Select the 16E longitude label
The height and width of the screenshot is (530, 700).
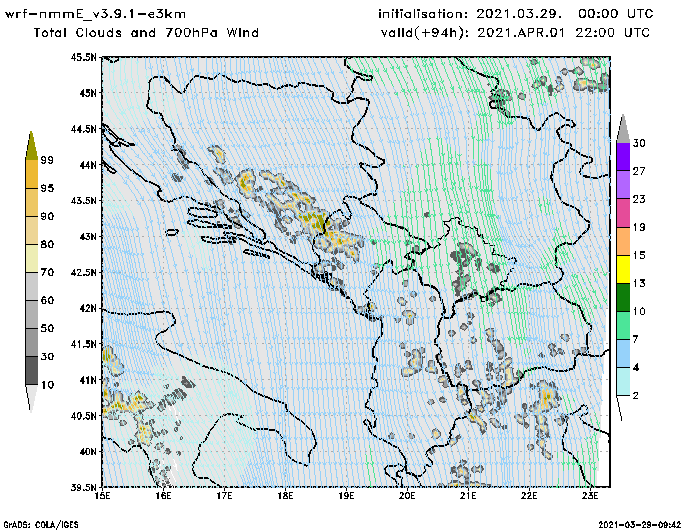pos(163,496)
